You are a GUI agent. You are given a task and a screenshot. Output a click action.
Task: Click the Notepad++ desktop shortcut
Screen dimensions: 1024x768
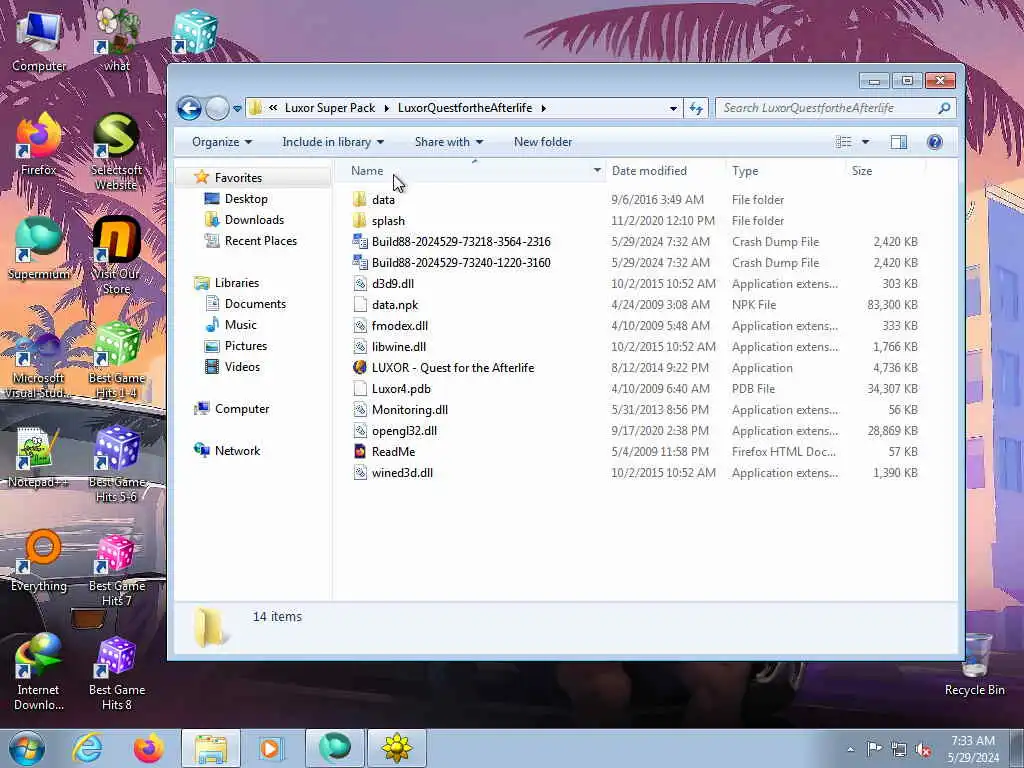click(x=38, y=457)
